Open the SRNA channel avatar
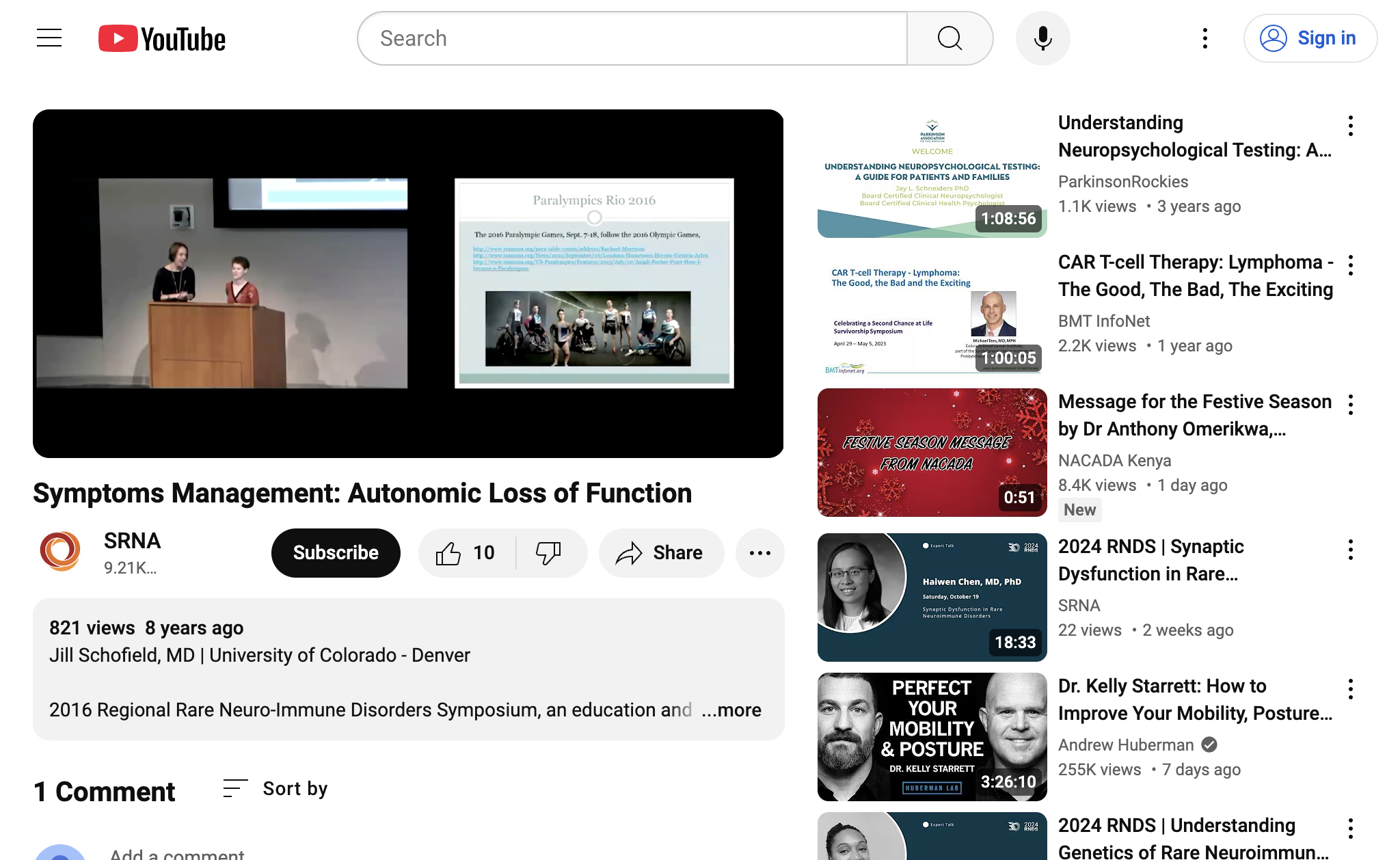 pyautogui.click(x=60, y=552)
